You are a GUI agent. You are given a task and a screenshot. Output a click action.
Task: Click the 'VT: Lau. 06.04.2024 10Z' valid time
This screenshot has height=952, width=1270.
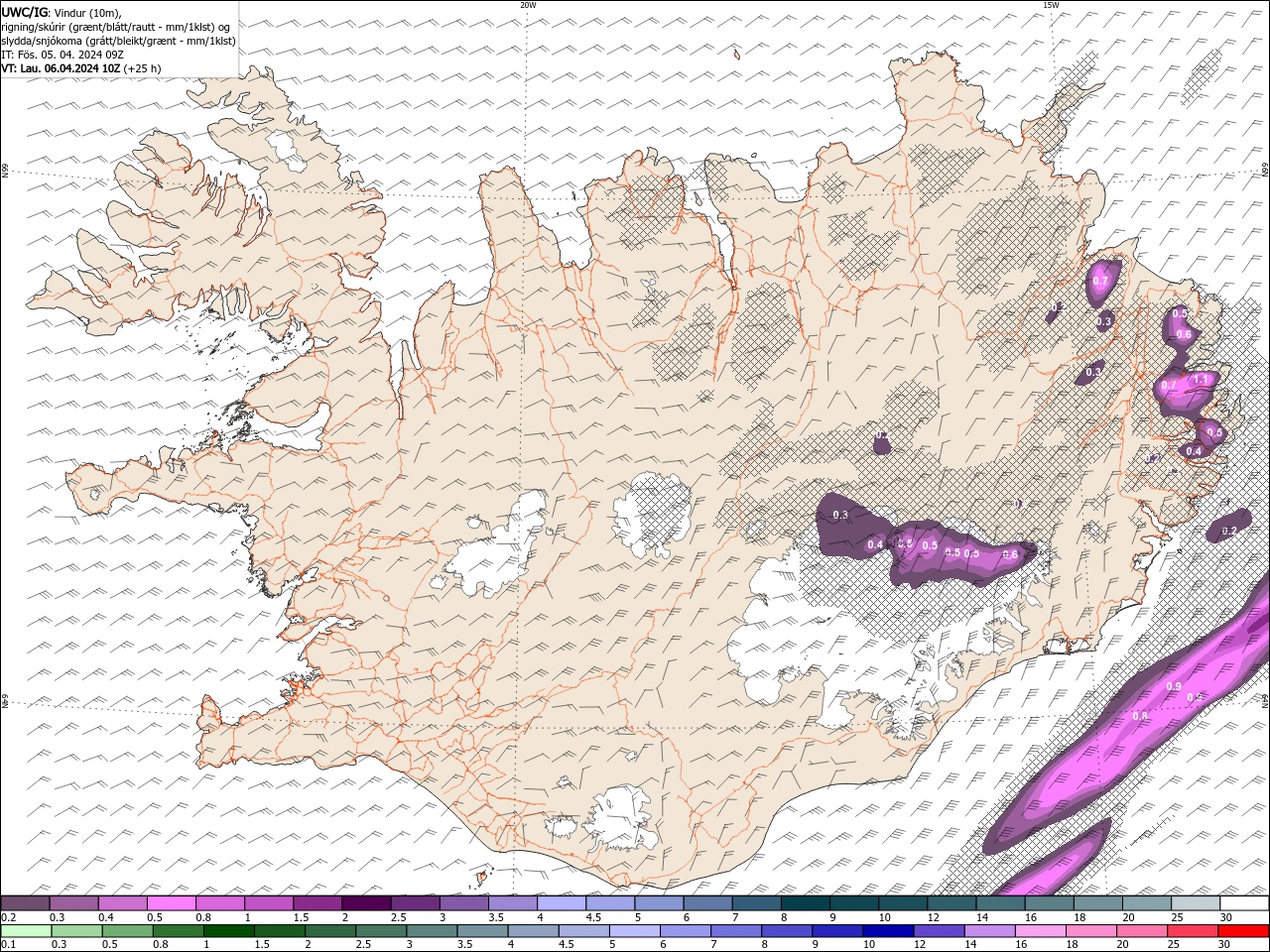(61, 68)
